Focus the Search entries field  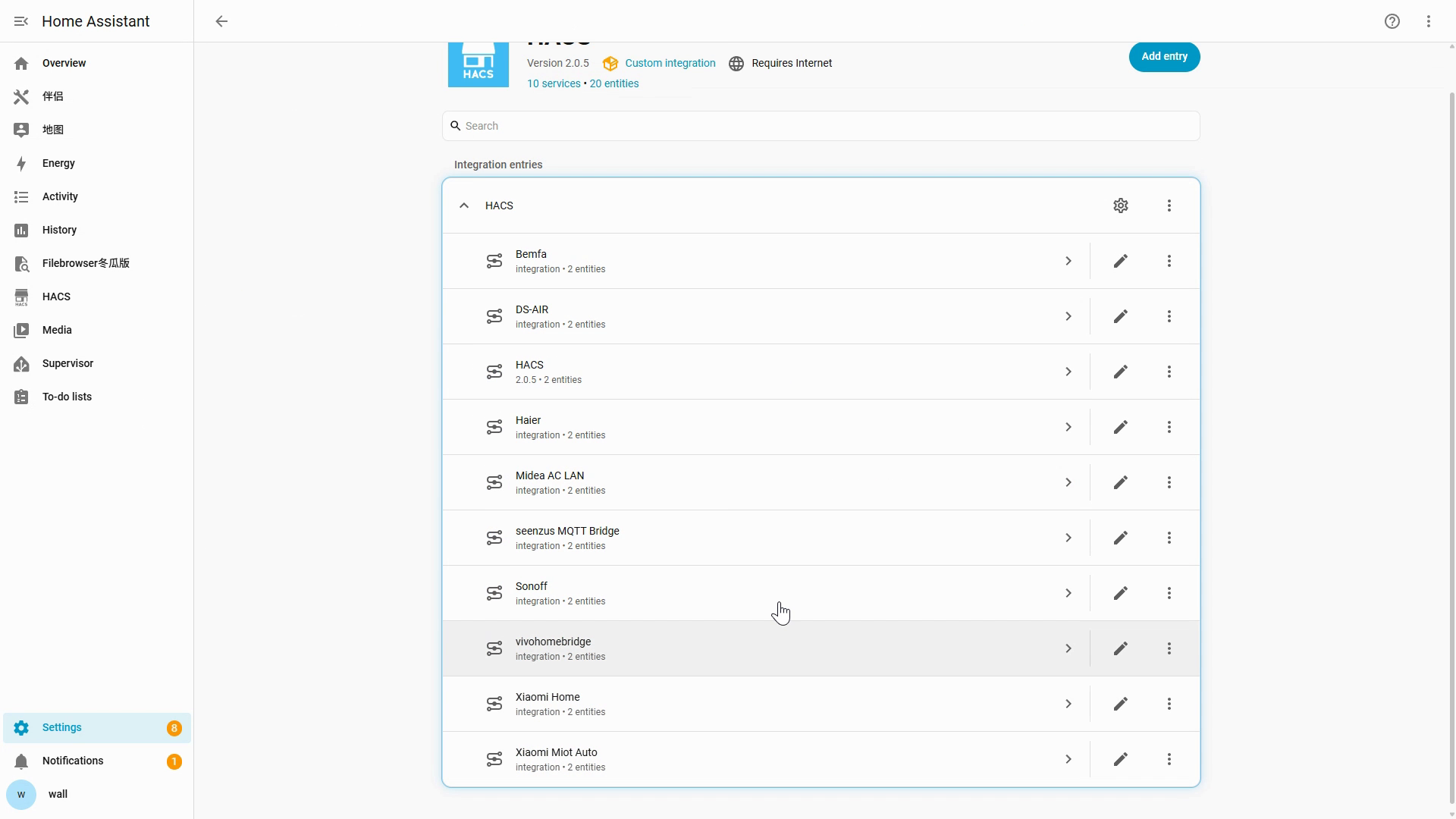click(x=821, y=126)
